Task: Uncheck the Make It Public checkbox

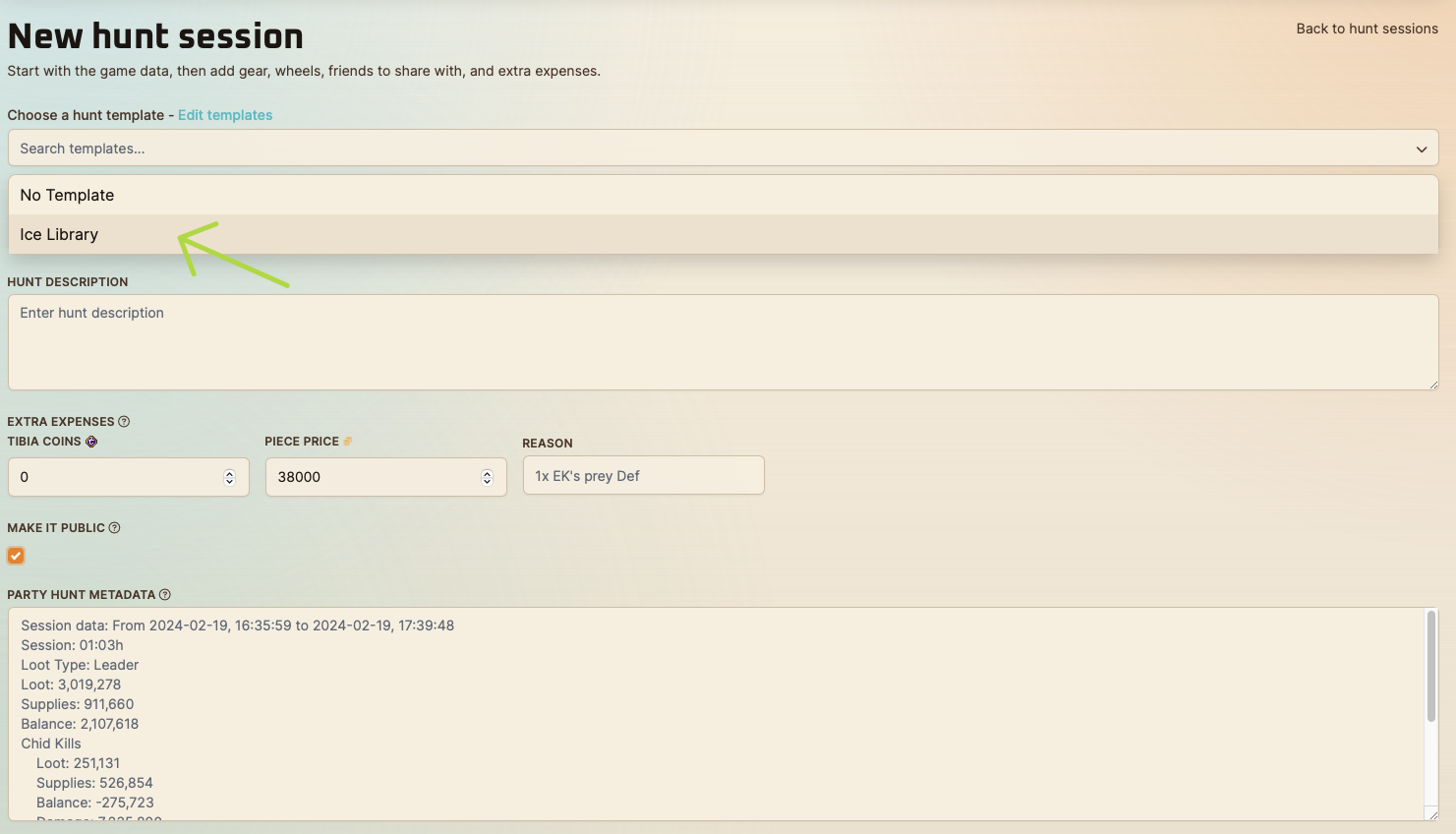Action: tap(16, 556)
